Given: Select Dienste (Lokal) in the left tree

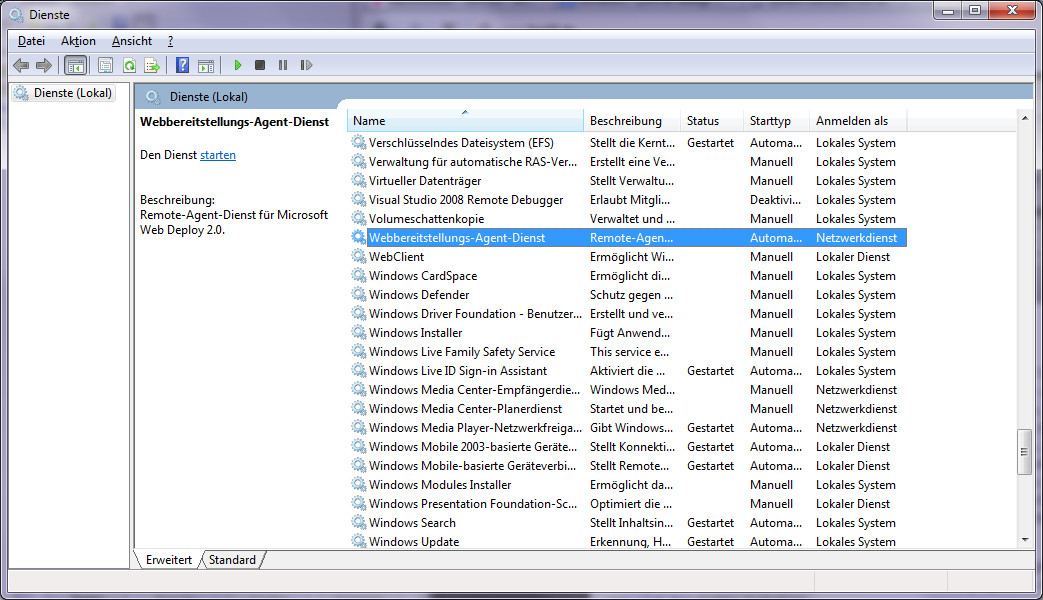Looking at the screenshot, I should pyautogui.click(x=72, y=93).
